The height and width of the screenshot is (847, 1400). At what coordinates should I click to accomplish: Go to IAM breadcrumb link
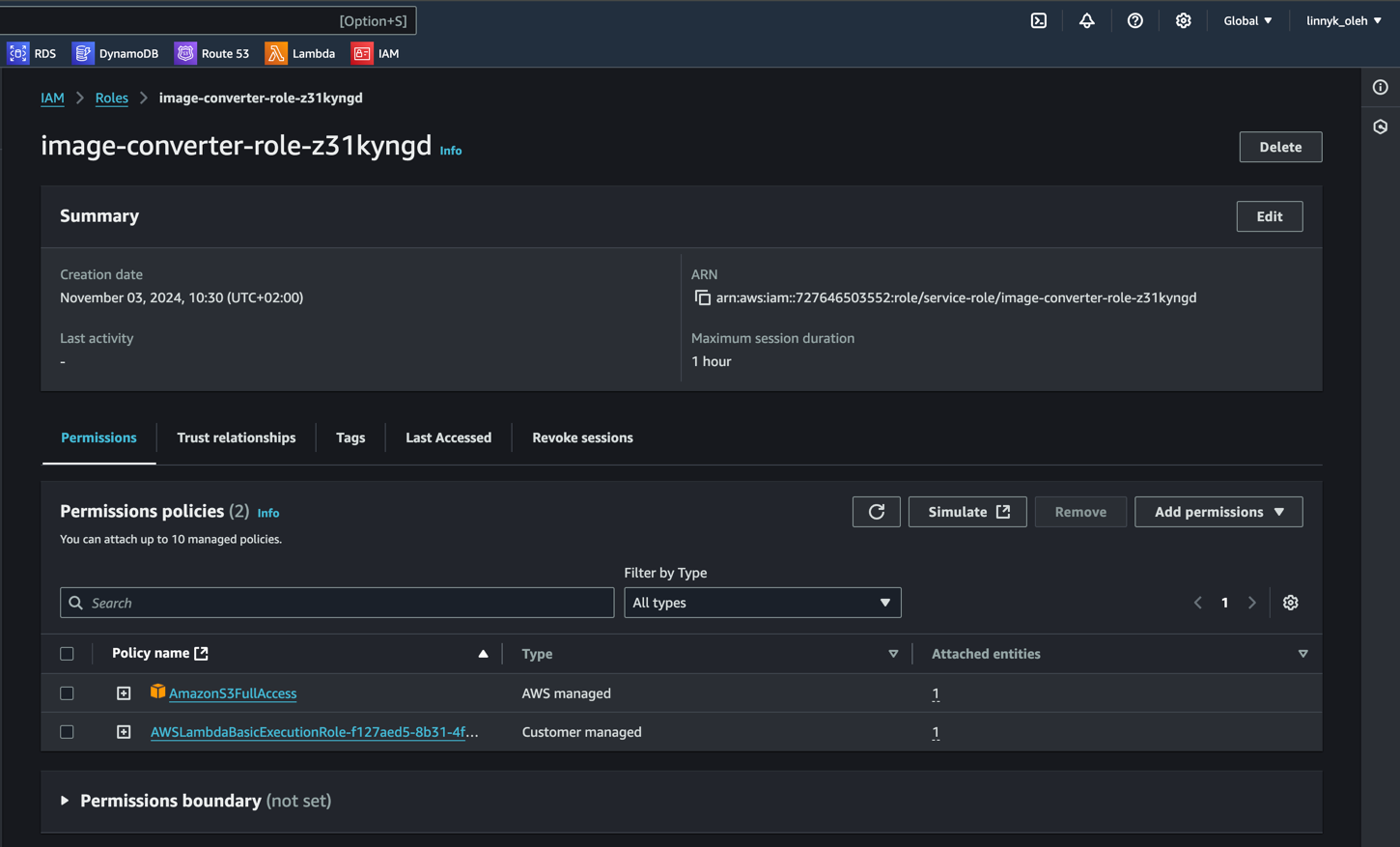click(x=52, y=98)
